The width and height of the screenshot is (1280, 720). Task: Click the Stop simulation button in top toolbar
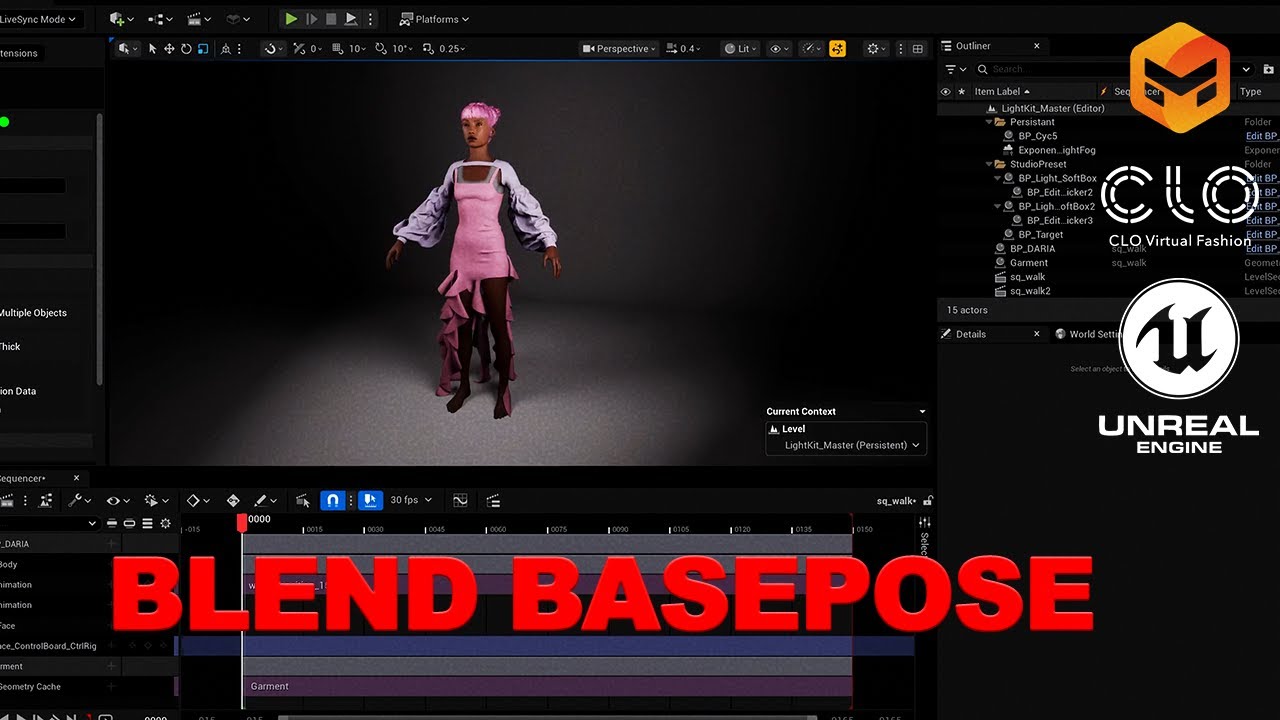(331, 19)
